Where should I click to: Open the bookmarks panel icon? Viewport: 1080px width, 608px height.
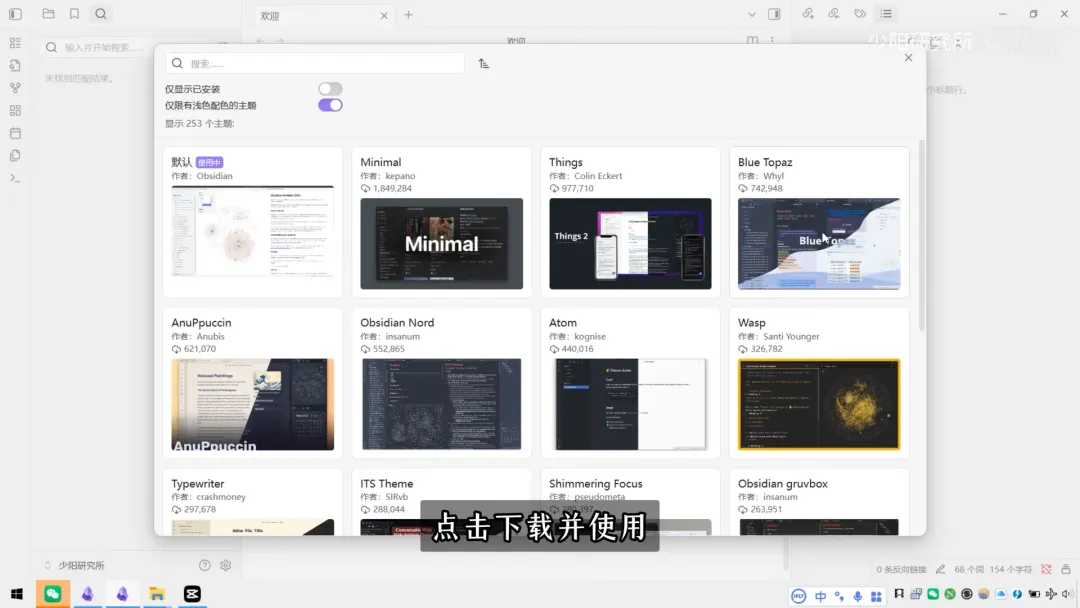click(x=74, y=14)
